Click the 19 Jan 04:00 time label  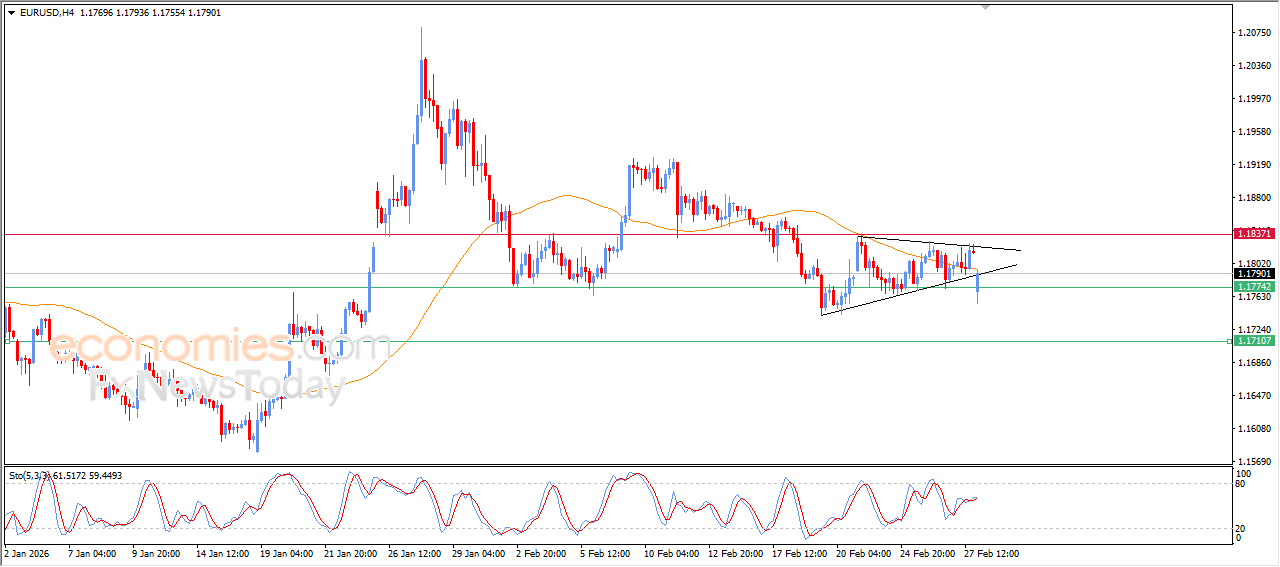click(286, 553)
